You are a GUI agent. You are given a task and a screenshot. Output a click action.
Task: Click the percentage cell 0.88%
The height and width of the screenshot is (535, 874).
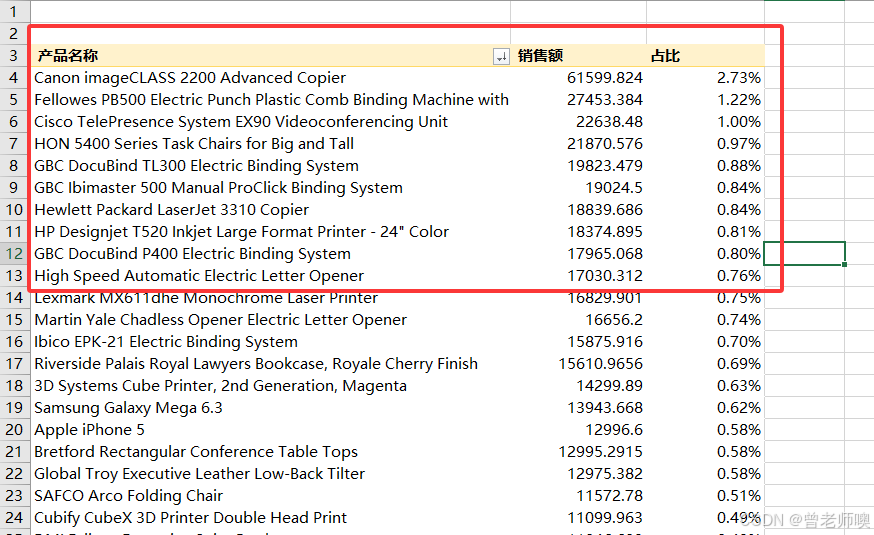pyautogui.click(x=705, y=166)
